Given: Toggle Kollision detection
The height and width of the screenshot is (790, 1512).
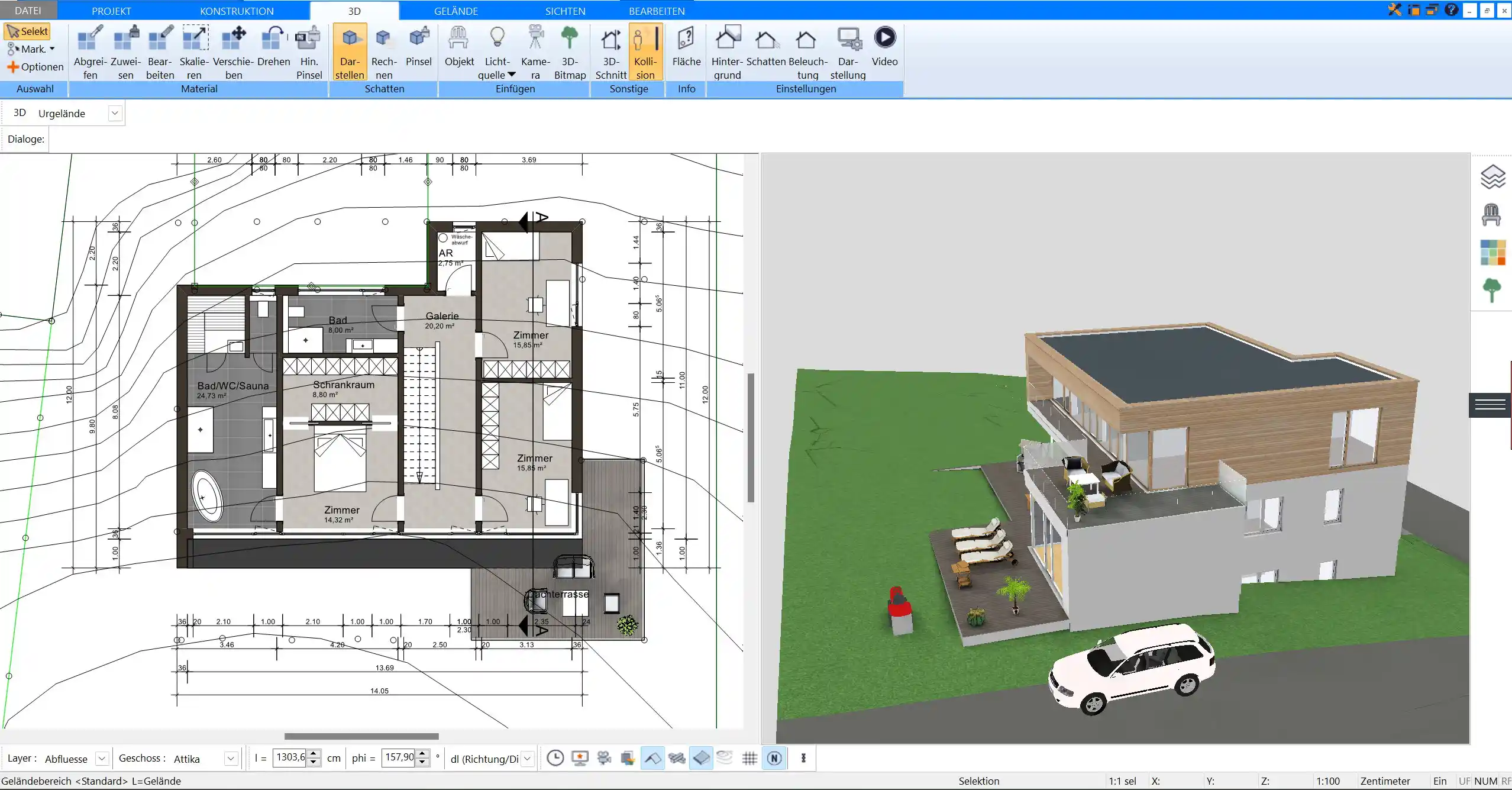Looking at the screenshot, I should (645, 52).
